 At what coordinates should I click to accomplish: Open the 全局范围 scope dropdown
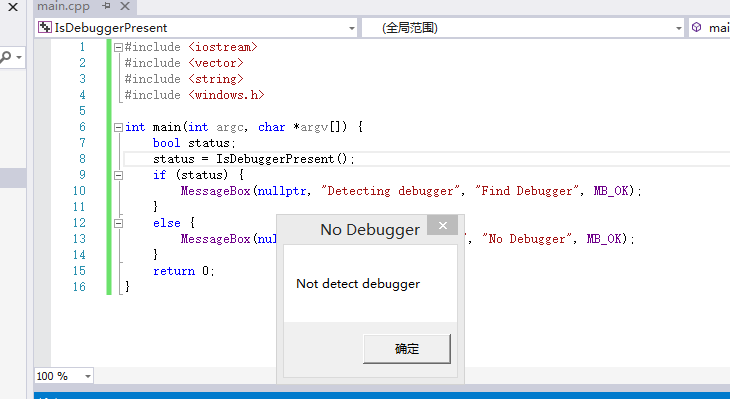tap(679, 28)
